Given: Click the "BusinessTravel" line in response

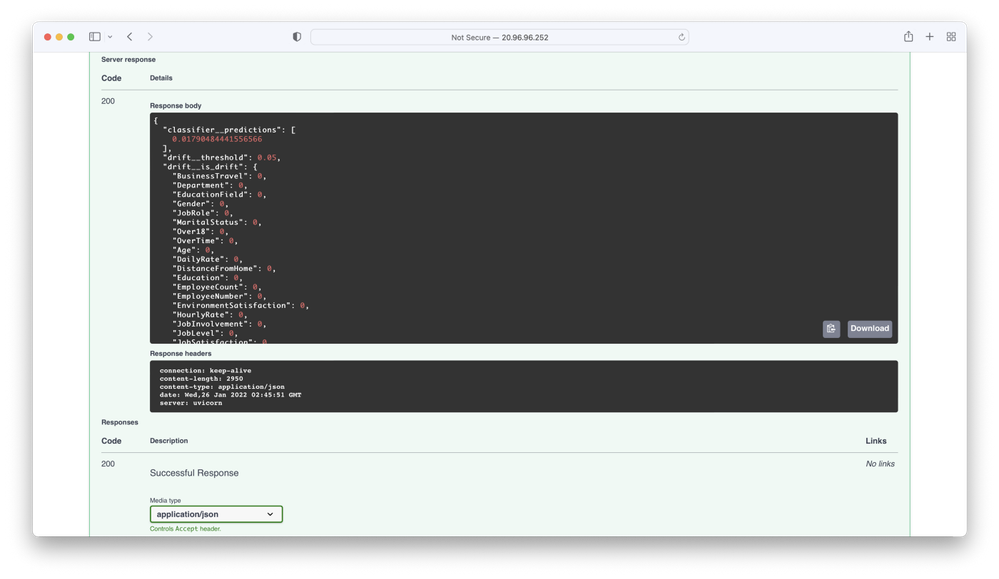Looking at the screenshot, I should pos(219,176).
